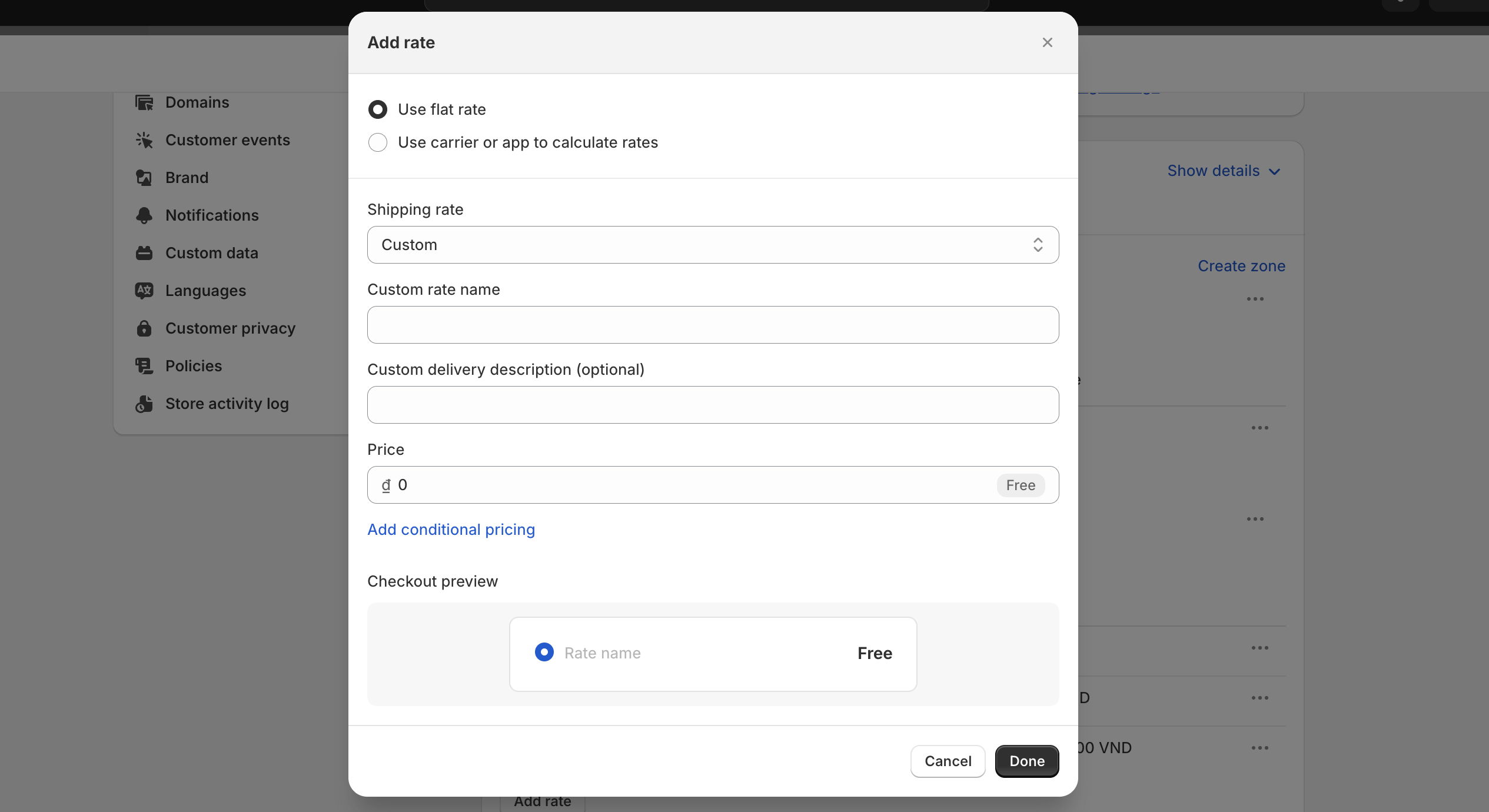Image resolution: width=1489 pixels, height=812 pixels.
Task: Click the Policies icon
Action: (144, 366)
